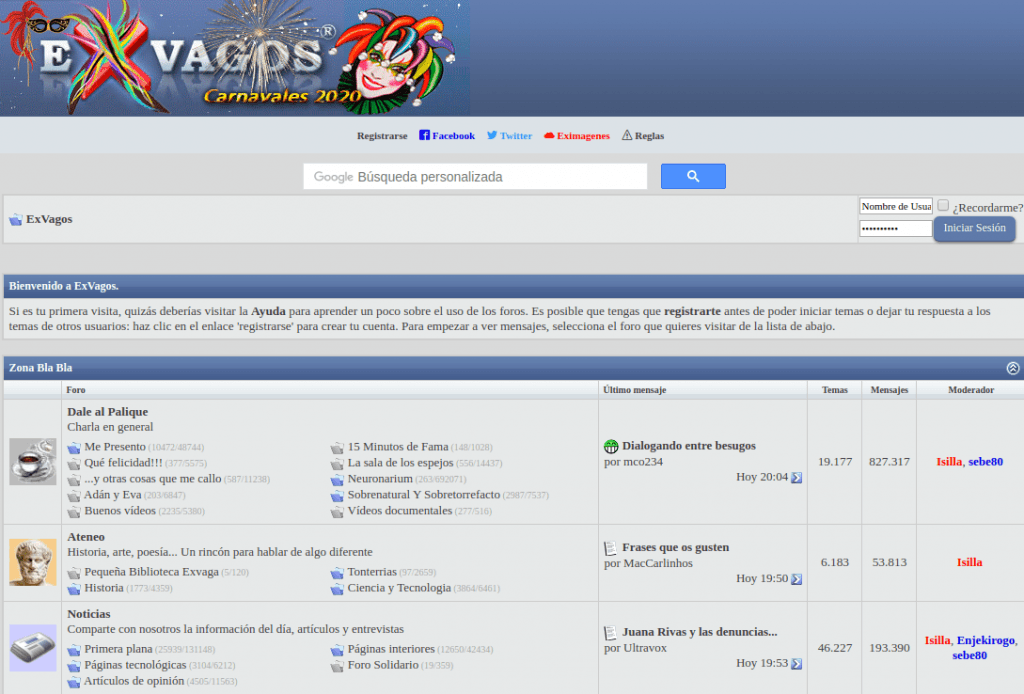Open the Me Presento subforum
The image size is (1024, 694).
(114, 447)
